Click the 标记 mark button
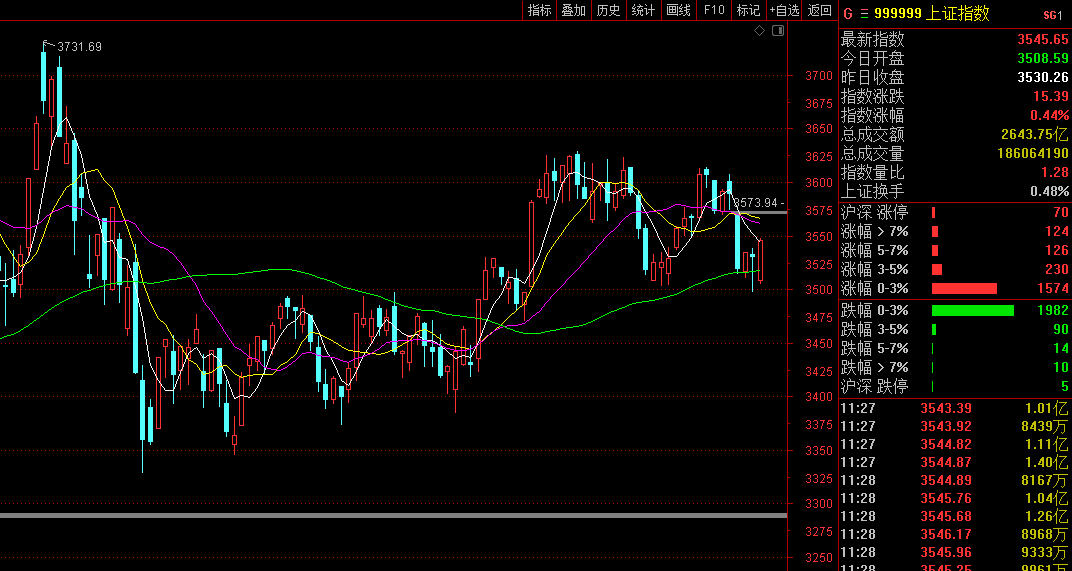The image size is (1072, 571). [x=747, y=10]
